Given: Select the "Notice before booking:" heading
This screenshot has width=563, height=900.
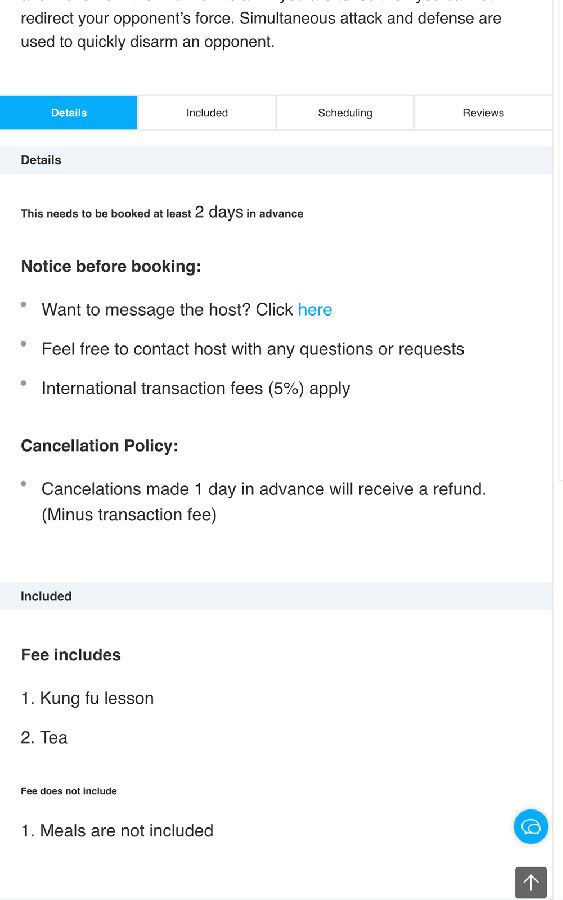Looking at the screenshot, I should 111,266.
